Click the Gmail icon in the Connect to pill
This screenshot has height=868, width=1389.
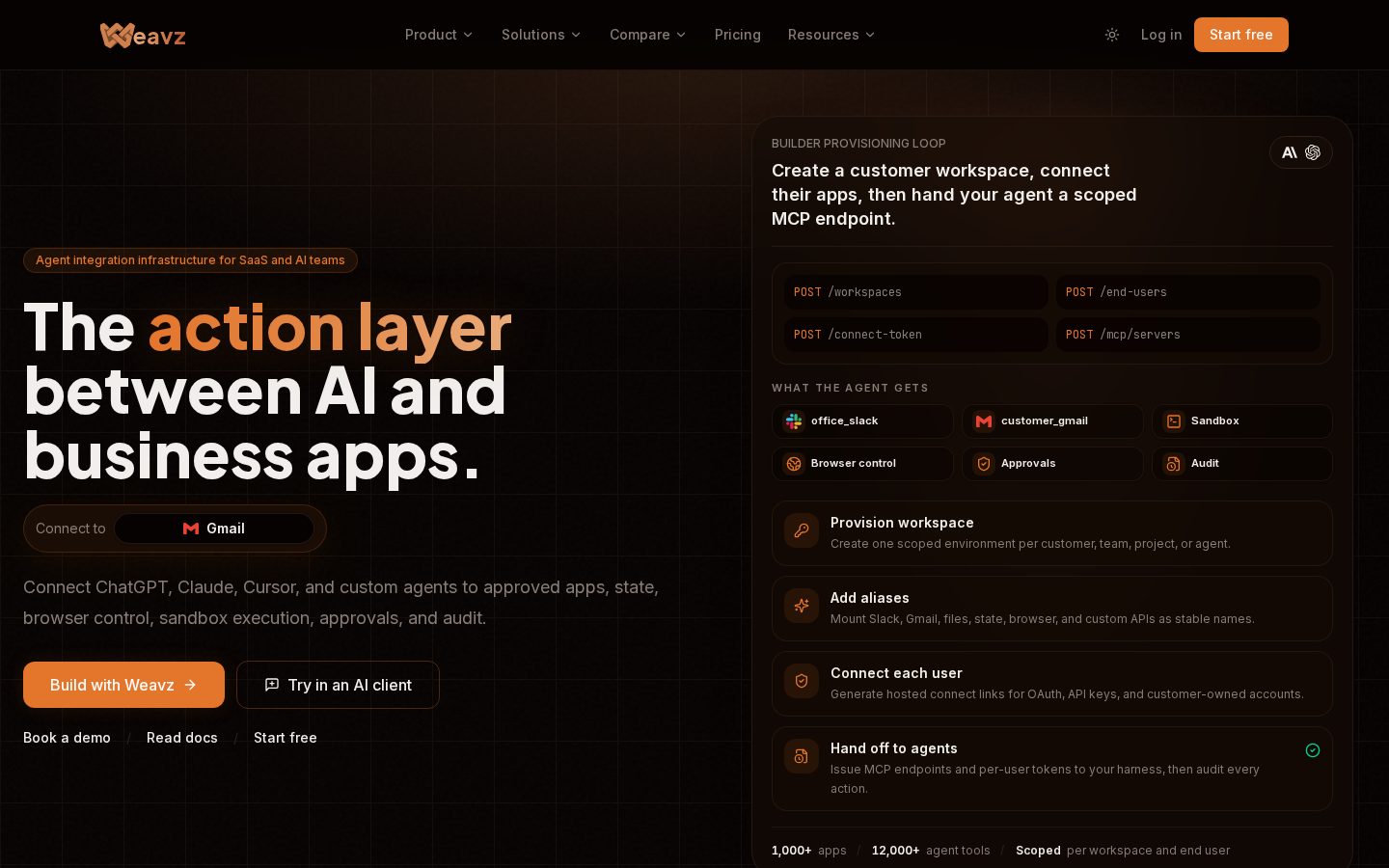coord(191,529)
